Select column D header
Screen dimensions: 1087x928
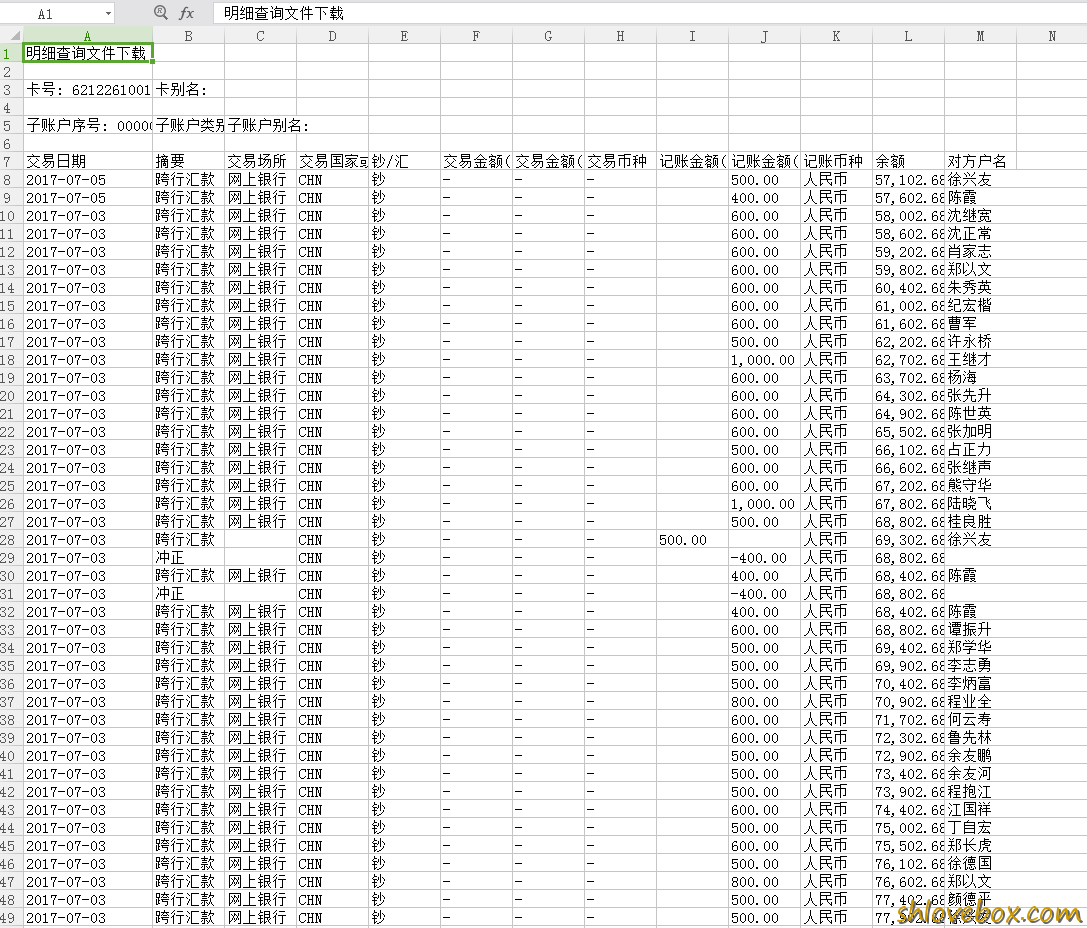(332, 36)
